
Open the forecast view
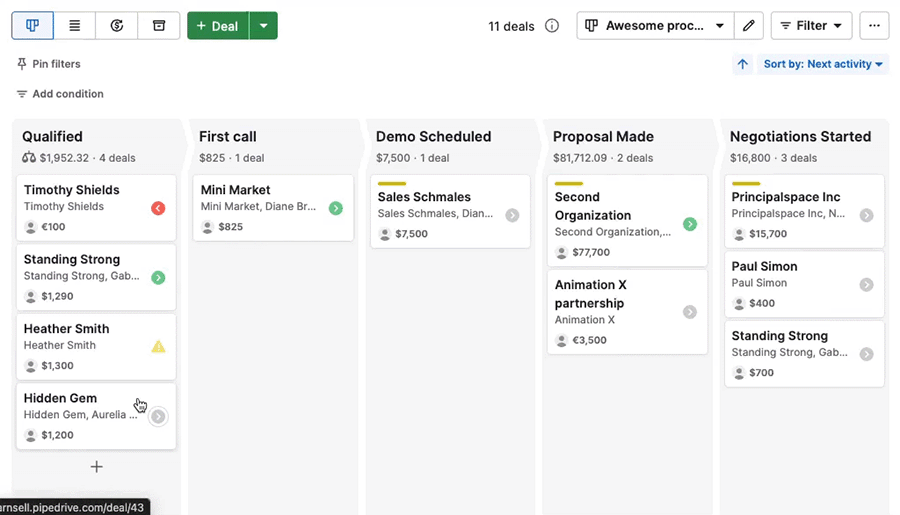click(x=117, y=26)
